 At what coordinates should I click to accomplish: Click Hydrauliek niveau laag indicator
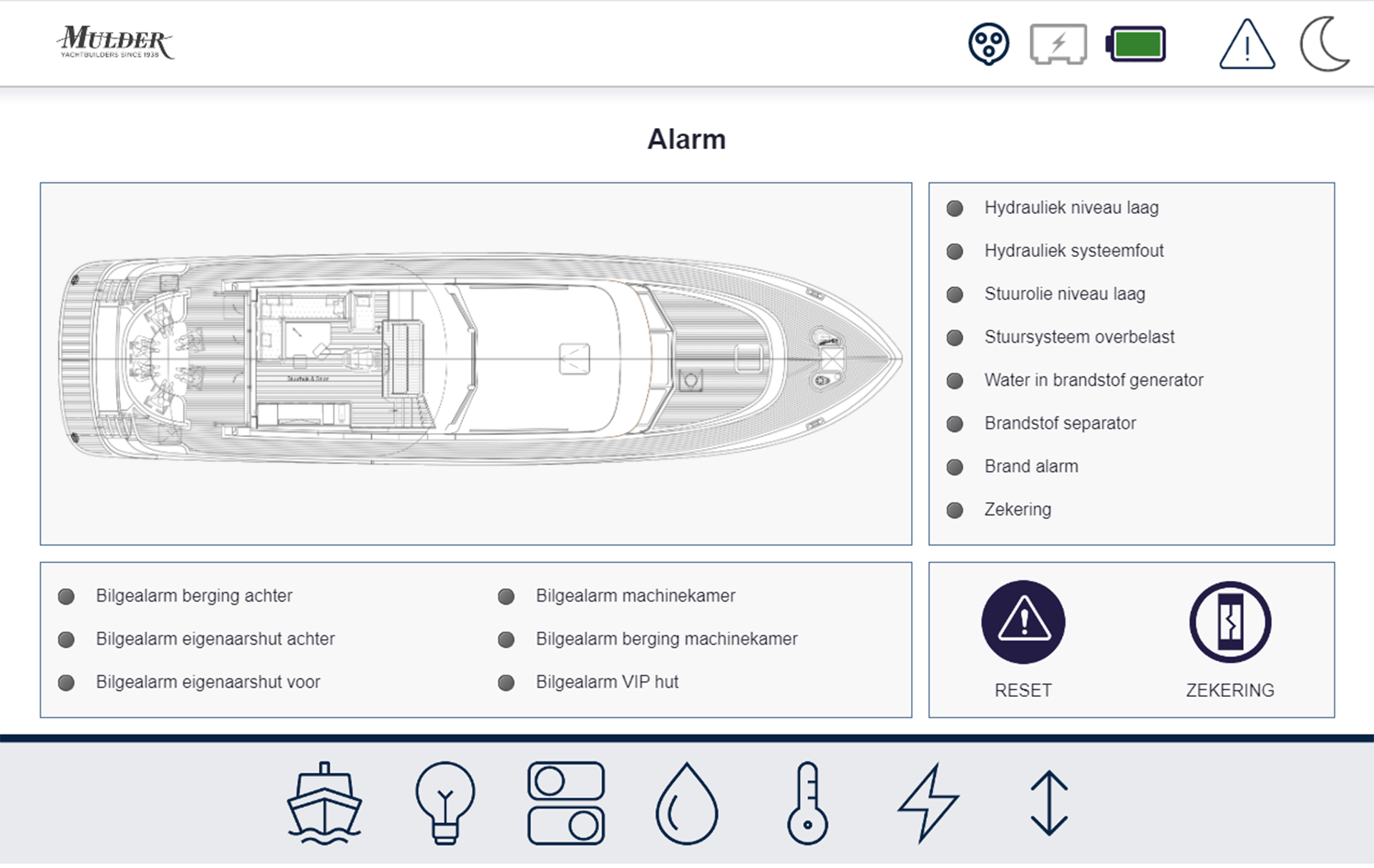click(x=955, y=208)
